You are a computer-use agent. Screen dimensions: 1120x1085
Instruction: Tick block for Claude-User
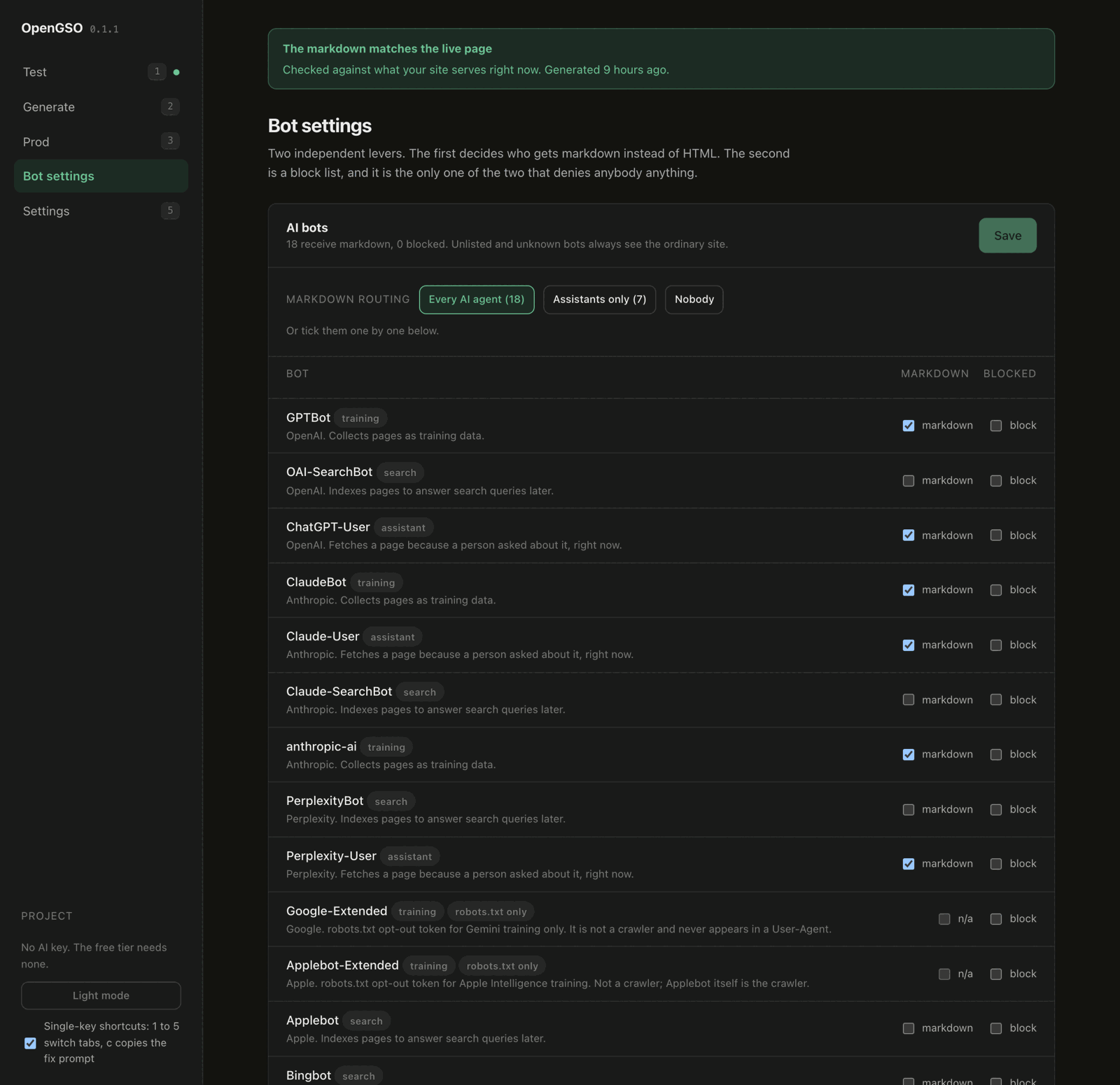(996, 645)
